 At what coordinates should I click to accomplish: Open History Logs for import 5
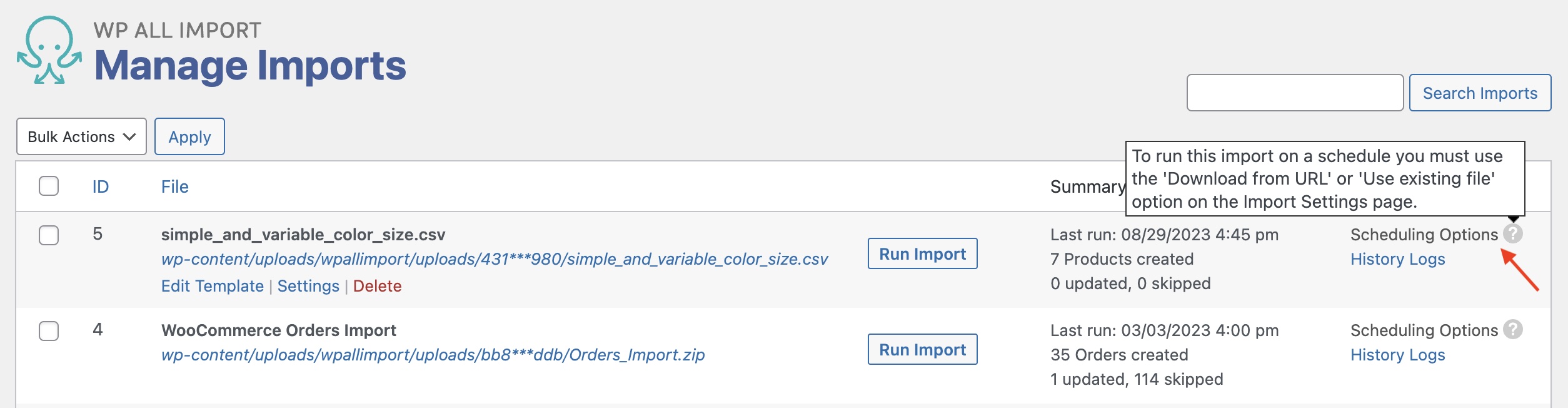(1397, 259)
